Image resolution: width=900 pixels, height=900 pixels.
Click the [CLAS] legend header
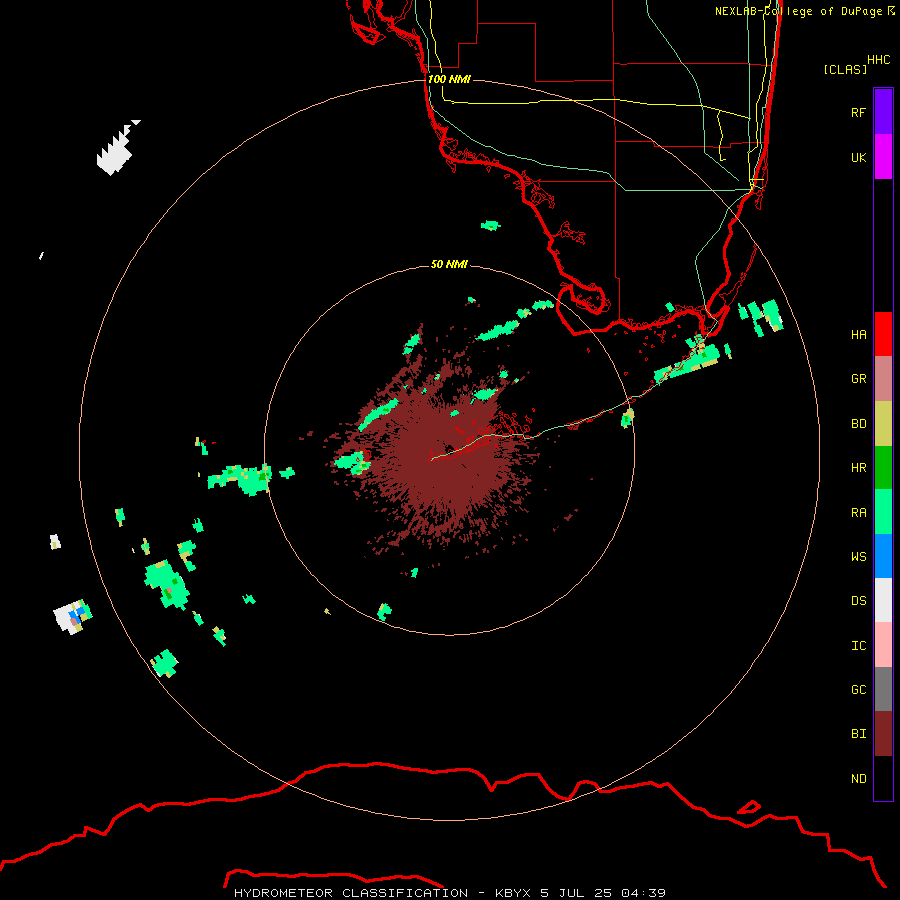pos(845,69)
